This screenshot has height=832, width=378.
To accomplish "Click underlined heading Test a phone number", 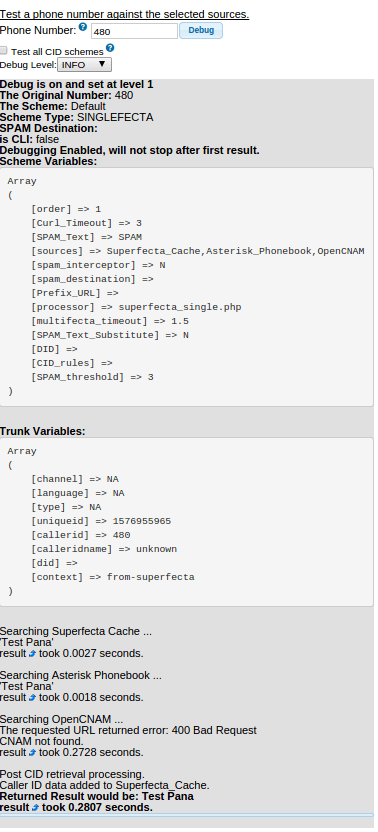I will point(124,14).
